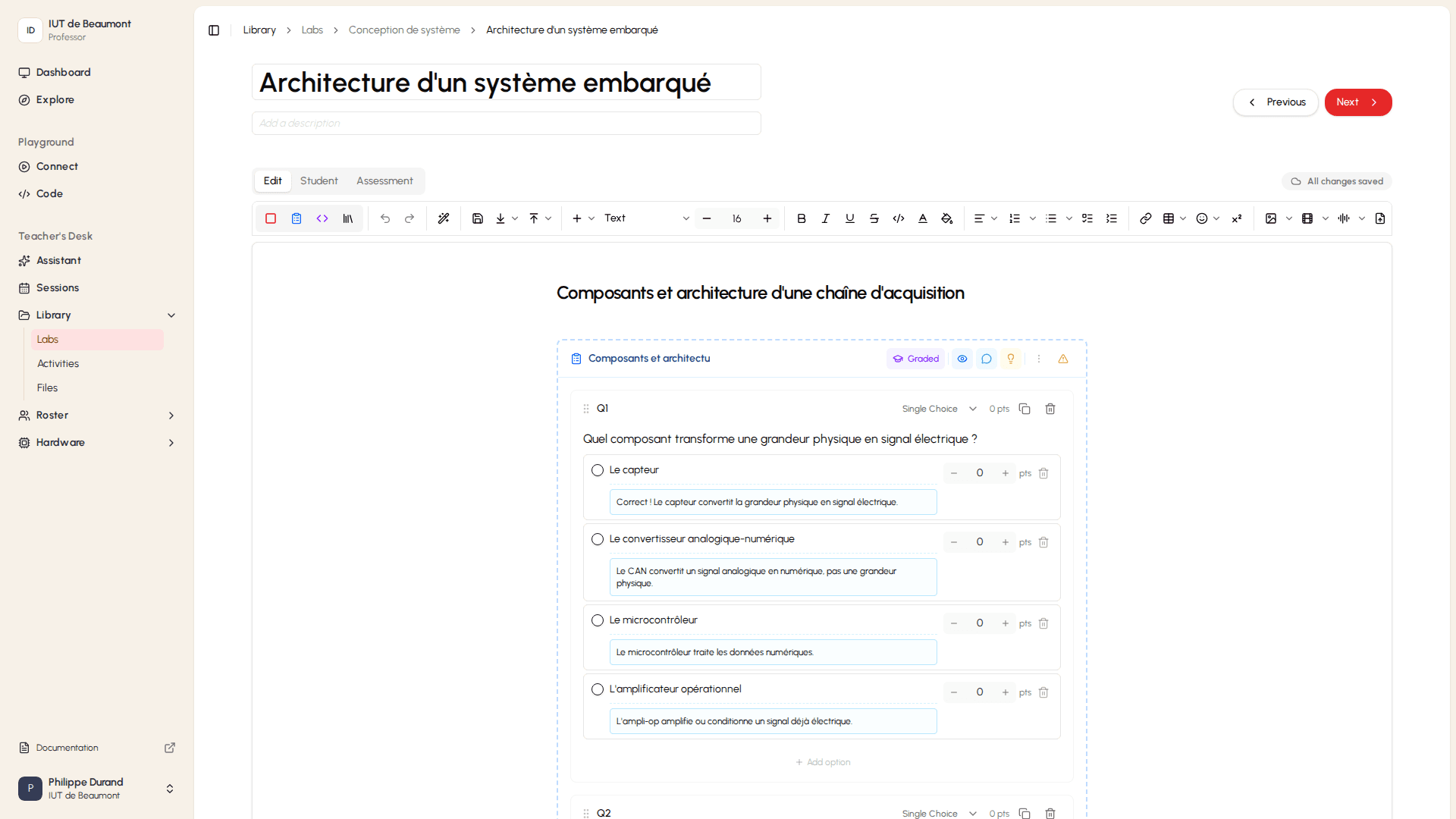Open the table insert dropdown arrow
The image size is (1456, 819).
tap(1183, 218)
